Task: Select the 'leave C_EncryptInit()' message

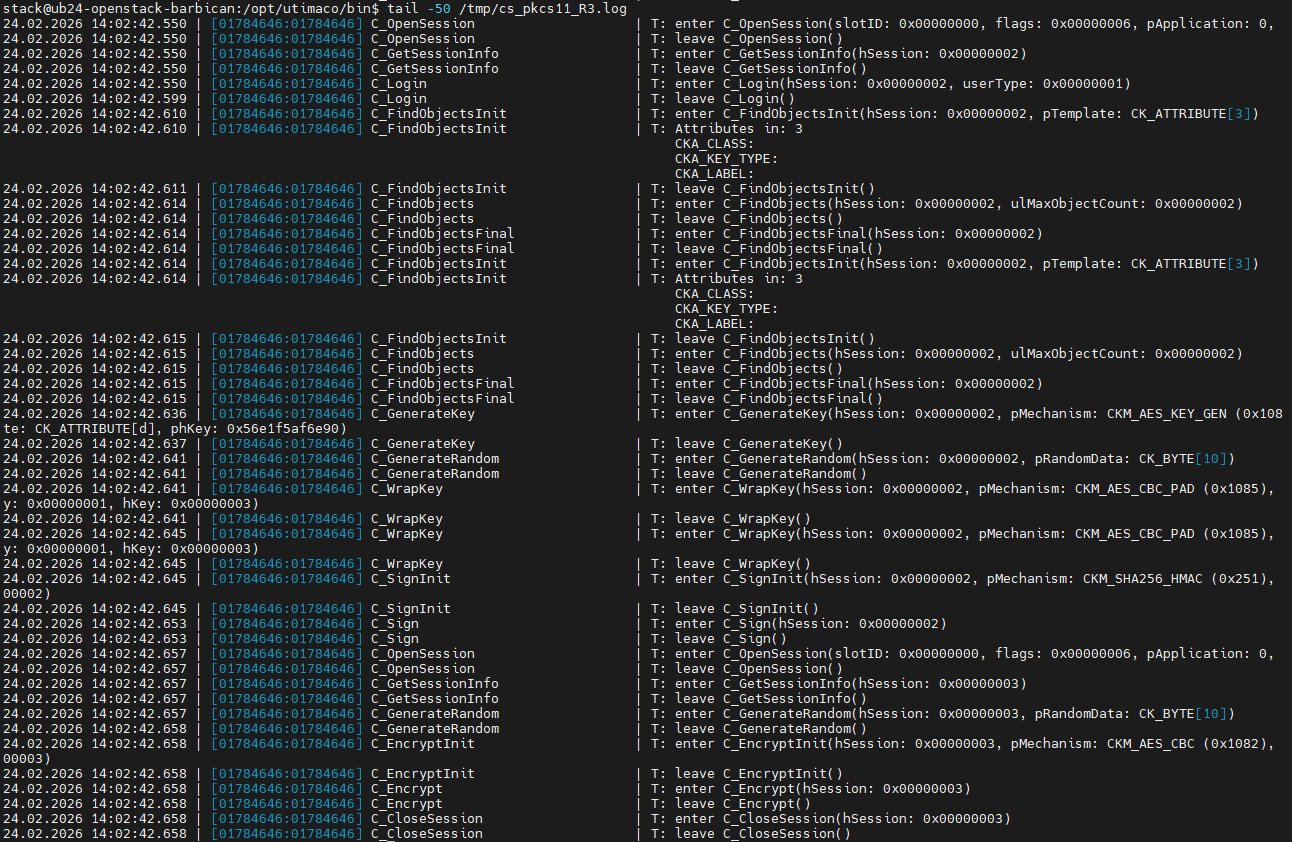Action: tap(759, 774)
